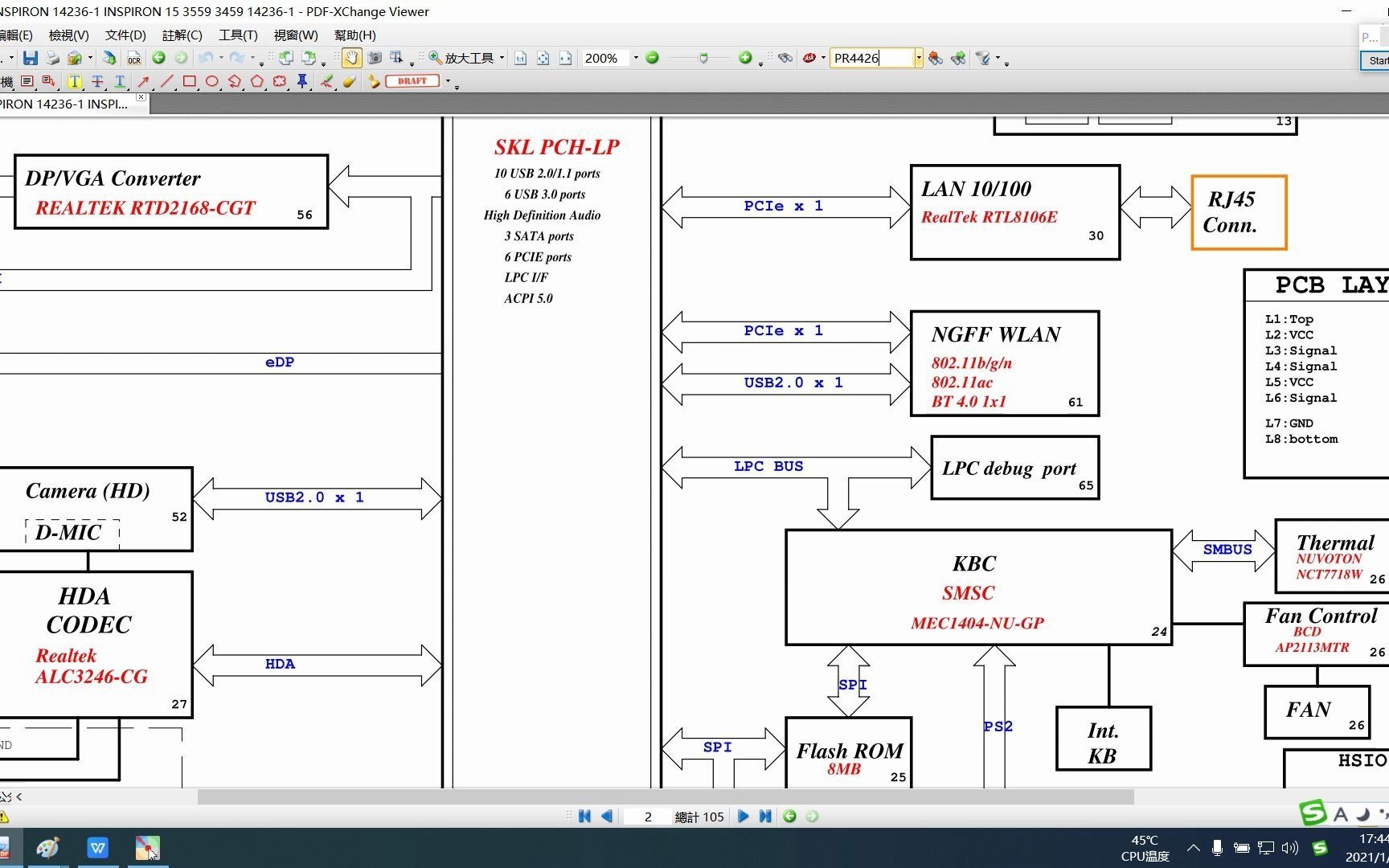Open the OCR pages tool
The image size is (1389, 868).
pos(133,58)
